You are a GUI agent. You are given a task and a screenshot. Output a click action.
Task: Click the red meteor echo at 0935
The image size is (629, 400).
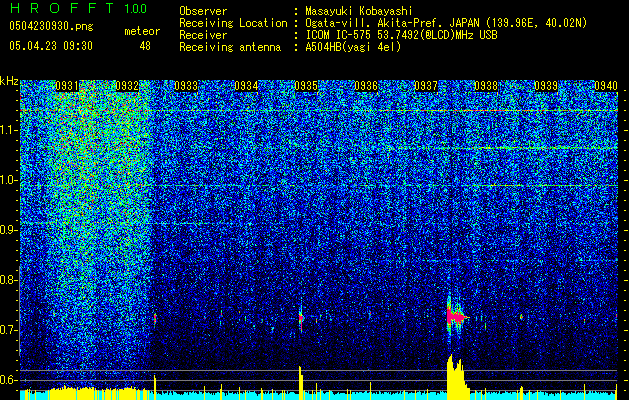[301, 318]
